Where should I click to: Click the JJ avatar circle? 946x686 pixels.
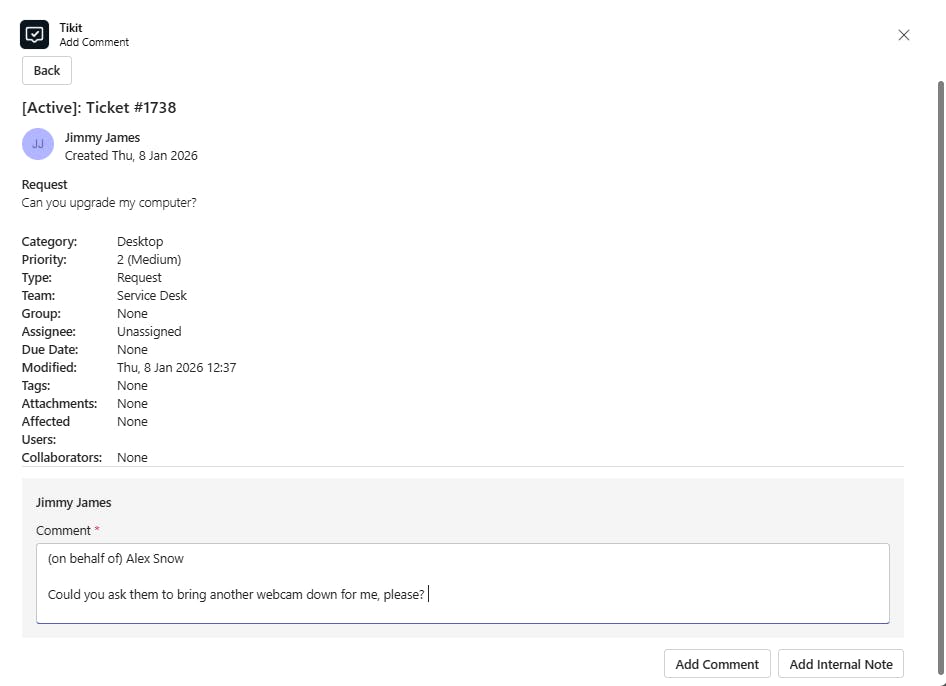point(38,144)
